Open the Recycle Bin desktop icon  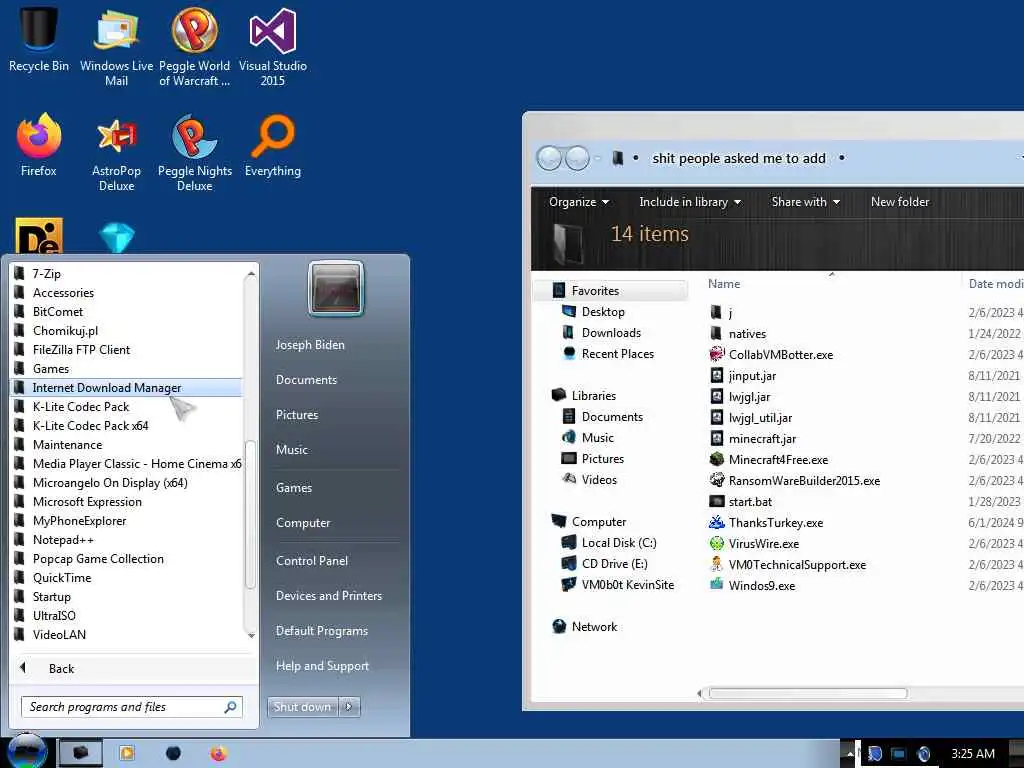(x=39, y=39)
